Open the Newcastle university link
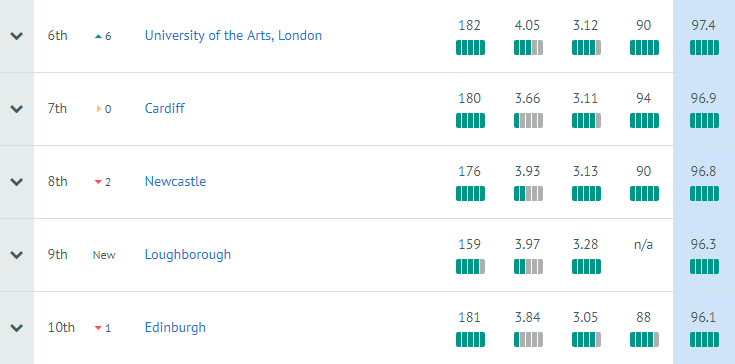Viewport: 735px width, 364px height. tap(175, 181)
